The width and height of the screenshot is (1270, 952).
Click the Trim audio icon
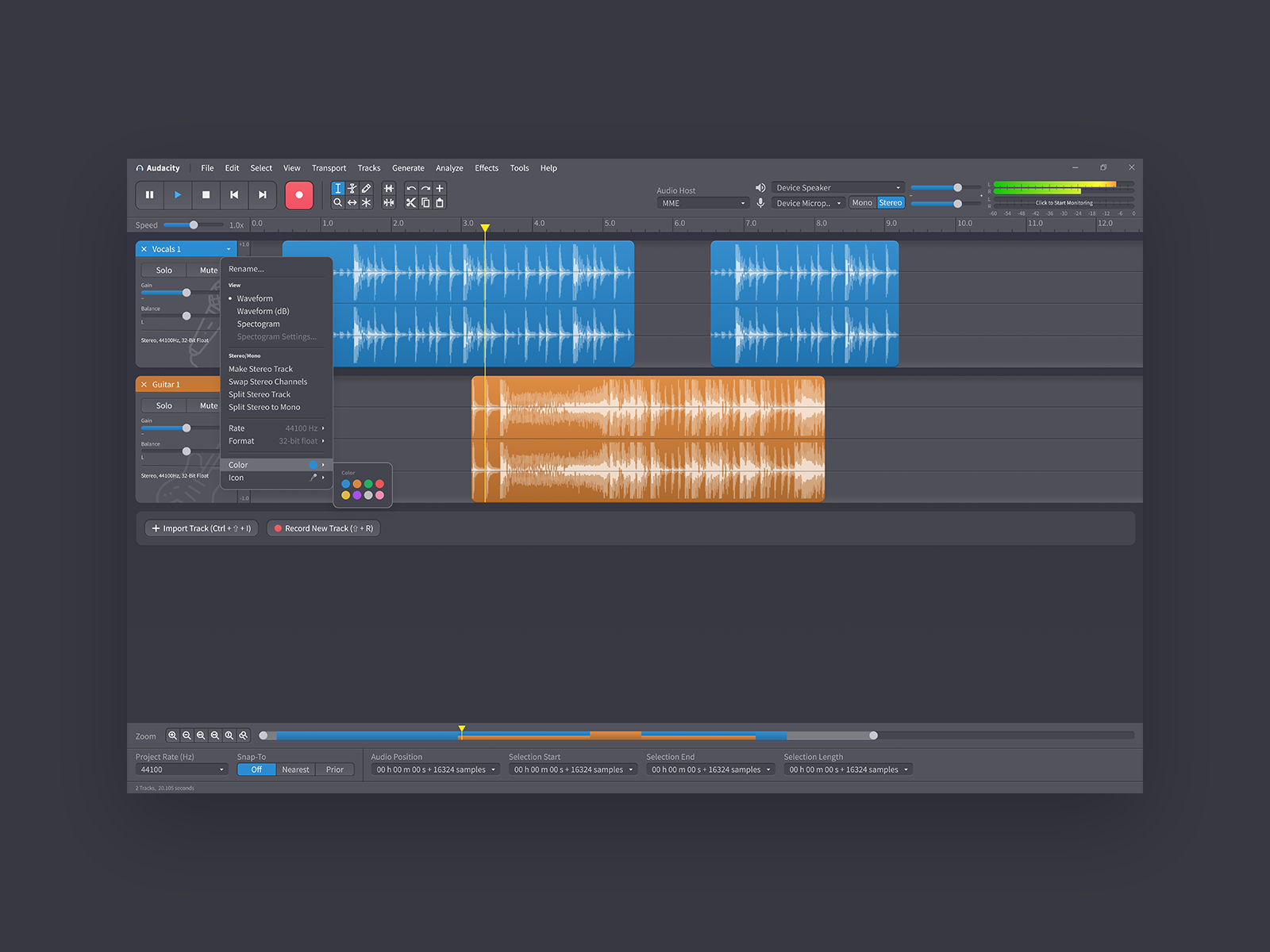pyautogui.click(x=389, y=189)
